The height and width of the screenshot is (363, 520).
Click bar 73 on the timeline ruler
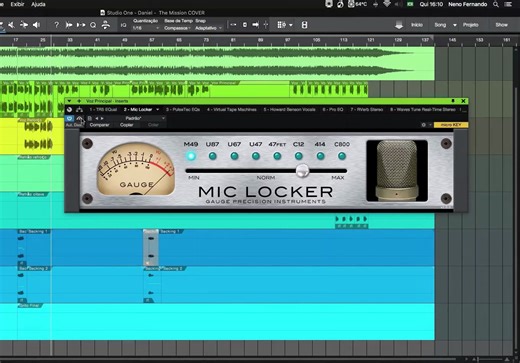(206, 40)
